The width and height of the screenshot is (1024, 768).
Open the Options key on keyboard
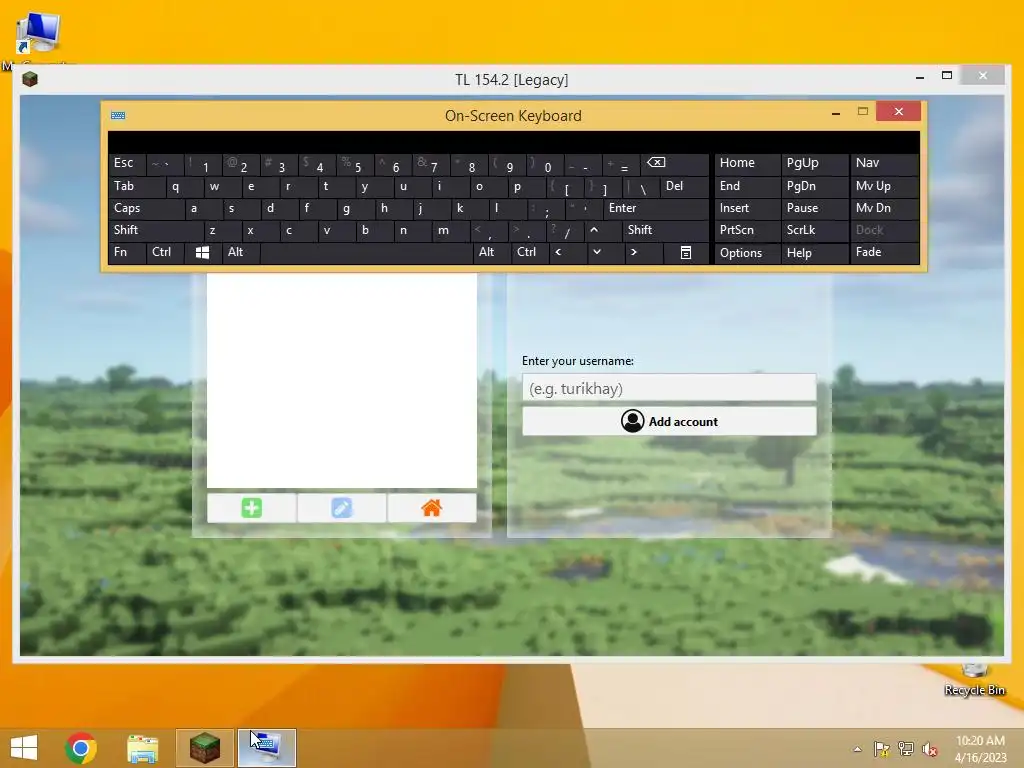(747, 252)
